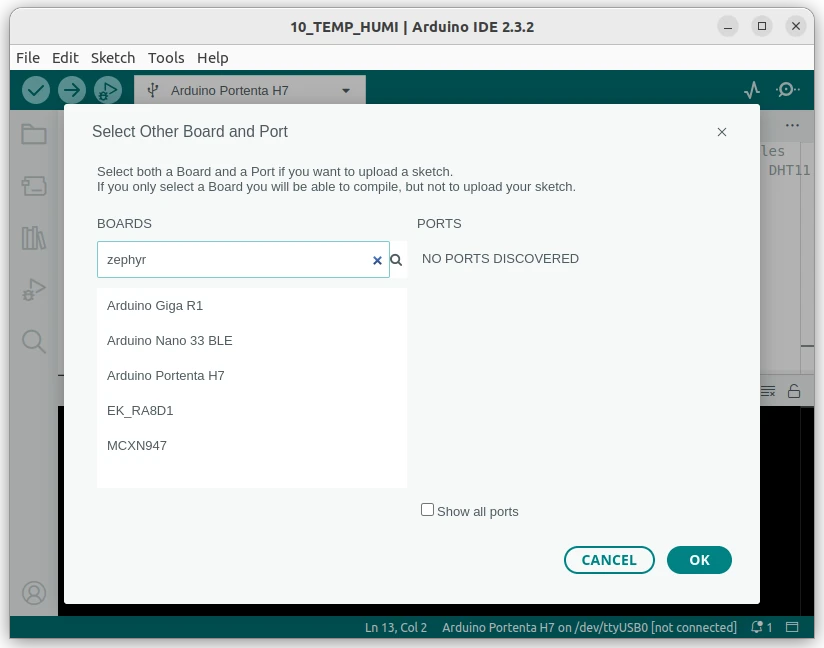This screenshot has height=648, width=824.
Task: Toggle bottom panel icon in status bar
Action: coord(792,627)
